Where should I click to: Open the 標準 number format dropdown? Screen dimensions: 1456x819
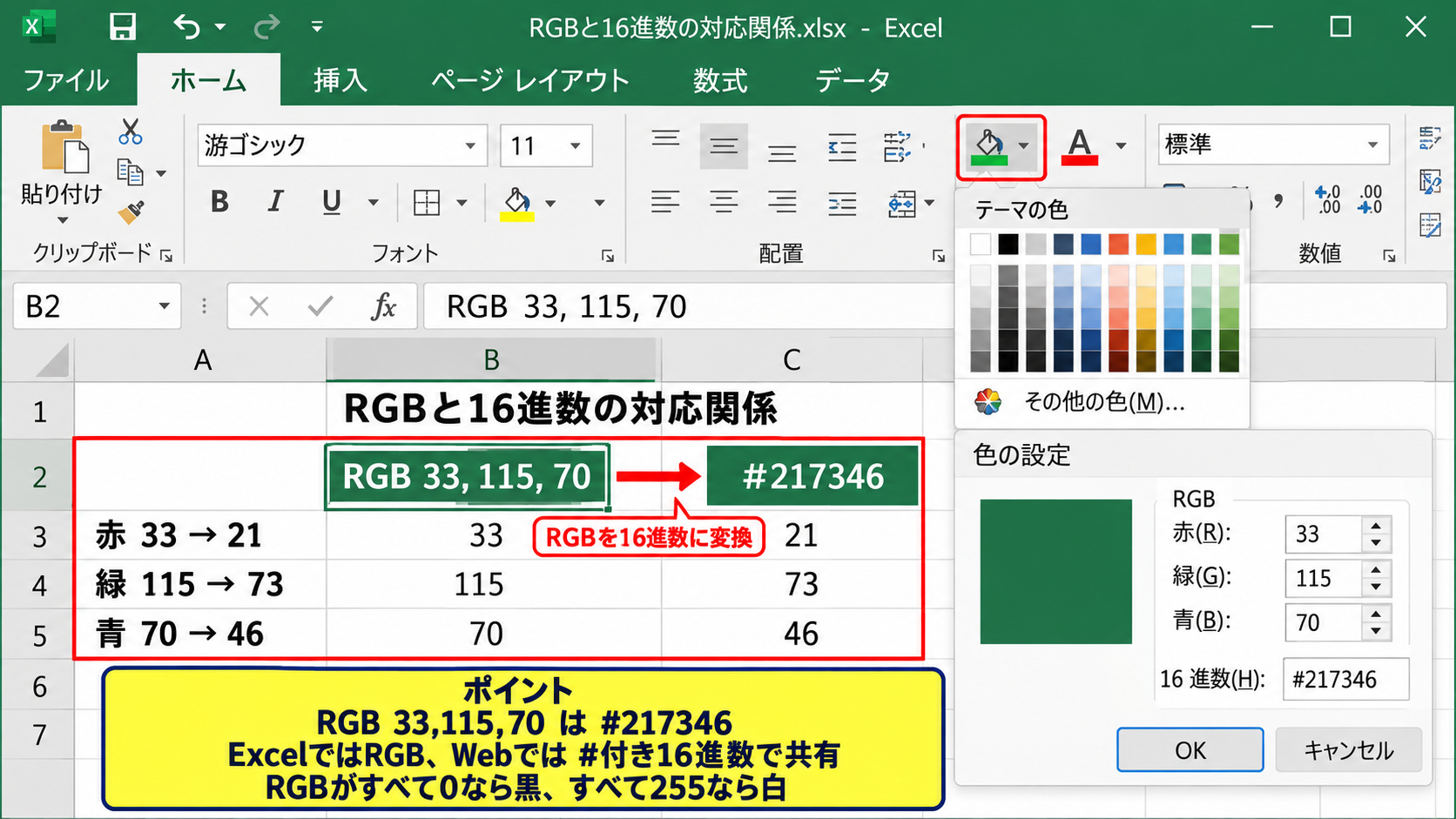click(x=1373, y=144)
